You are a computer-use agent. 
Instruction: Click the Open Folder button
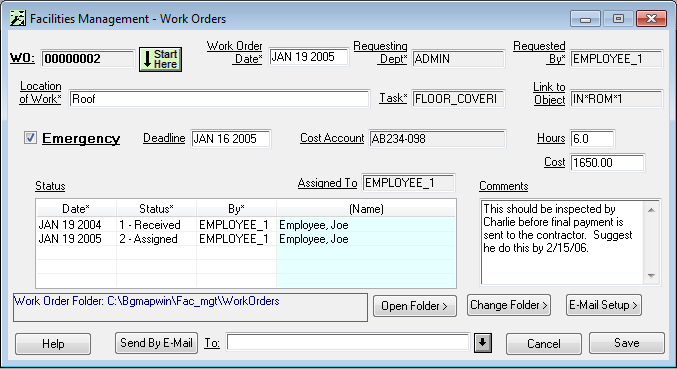[x=414, y=306]
